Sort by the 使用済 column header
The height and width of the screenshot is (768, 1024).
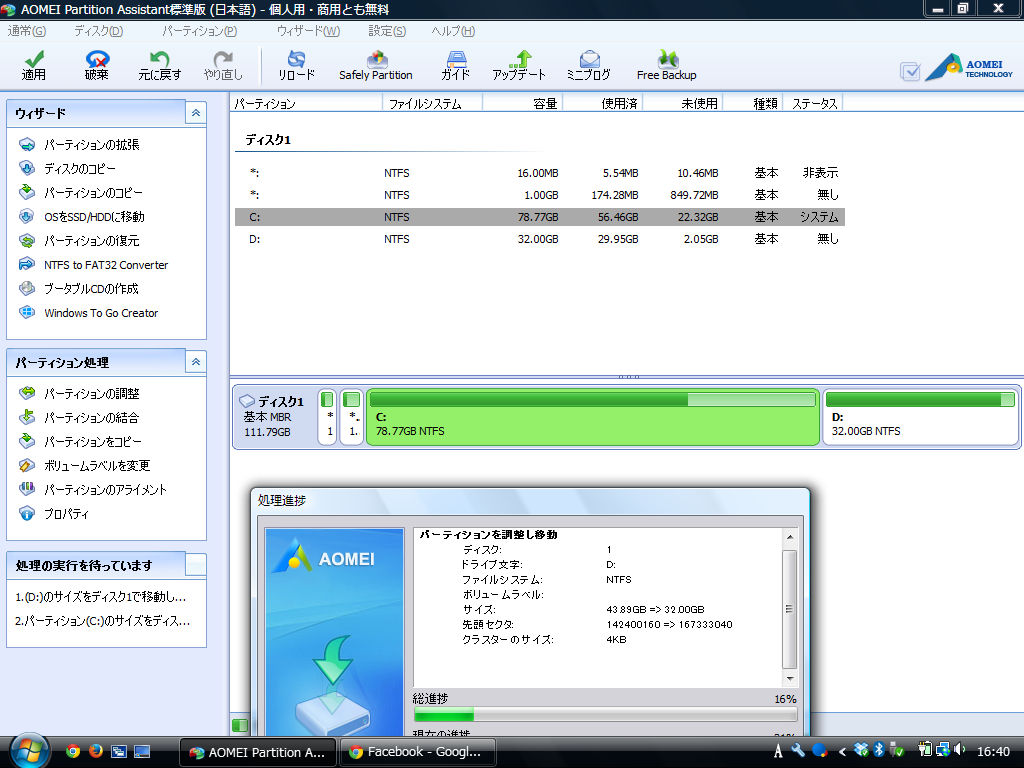pos(603,103)
